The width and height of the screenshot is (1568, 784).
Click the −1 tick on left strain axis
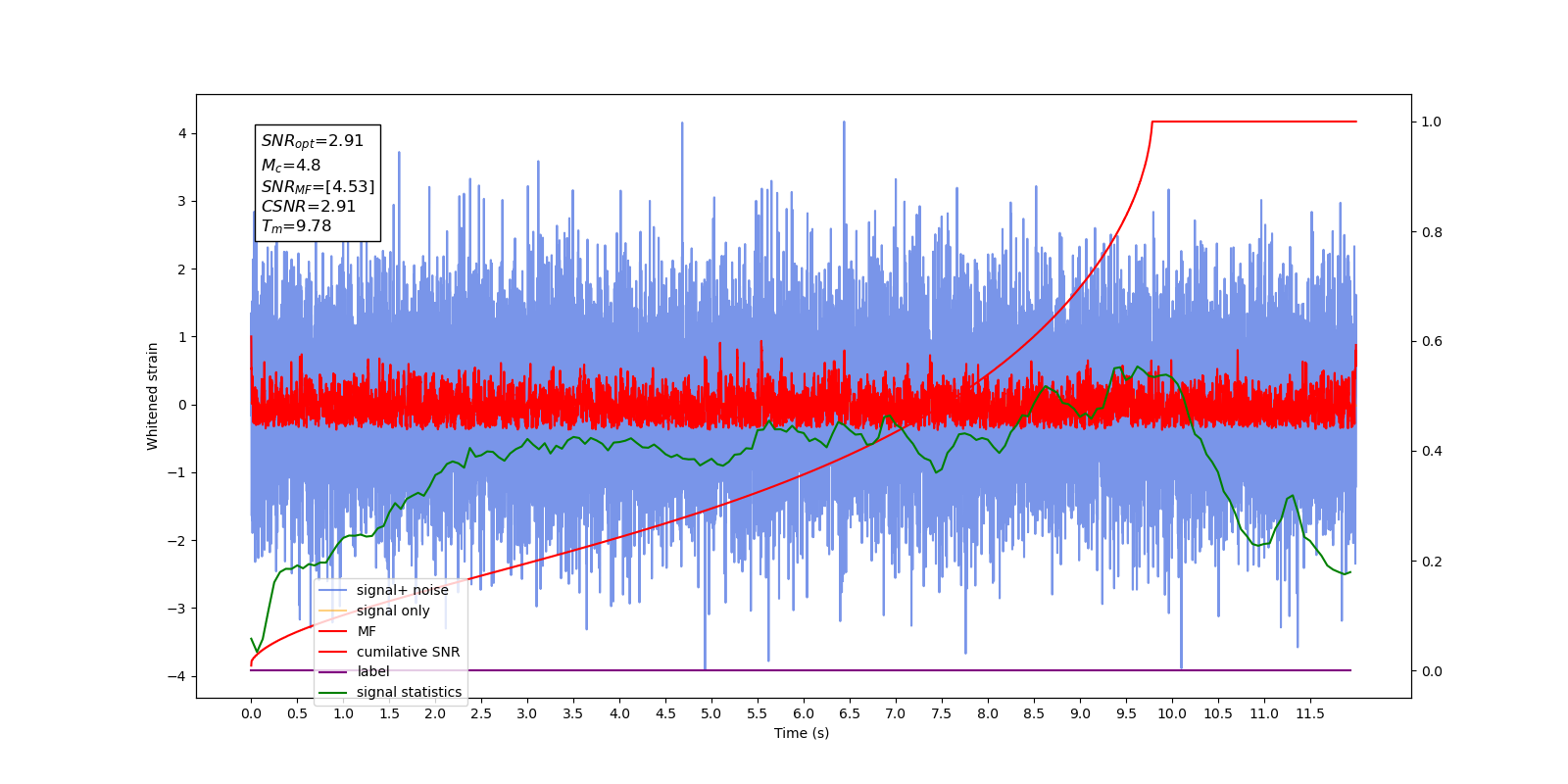point(176,472)
